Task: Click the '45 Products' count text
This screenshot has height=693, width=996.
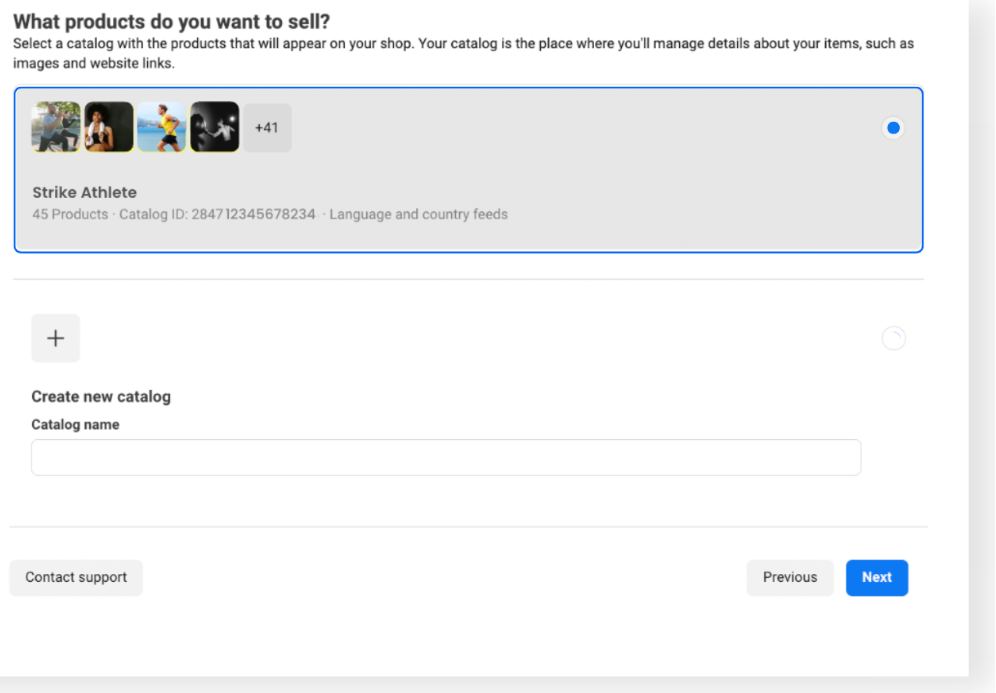Action: pyautogui.click(x=70, y=214)
